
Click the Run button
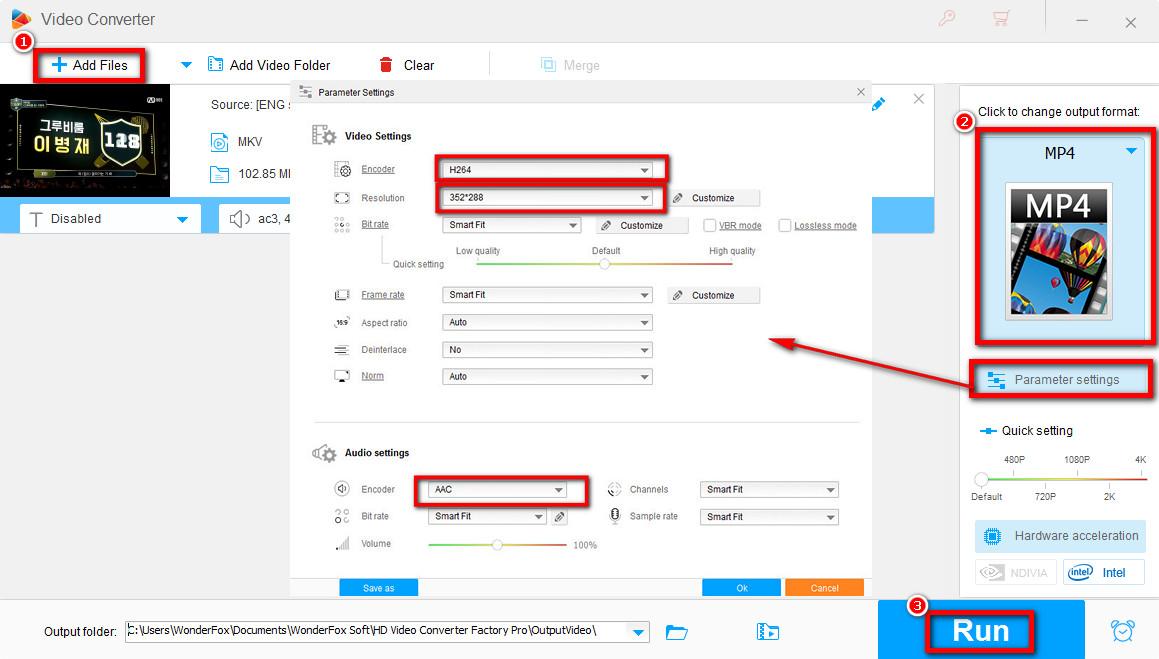980,631
